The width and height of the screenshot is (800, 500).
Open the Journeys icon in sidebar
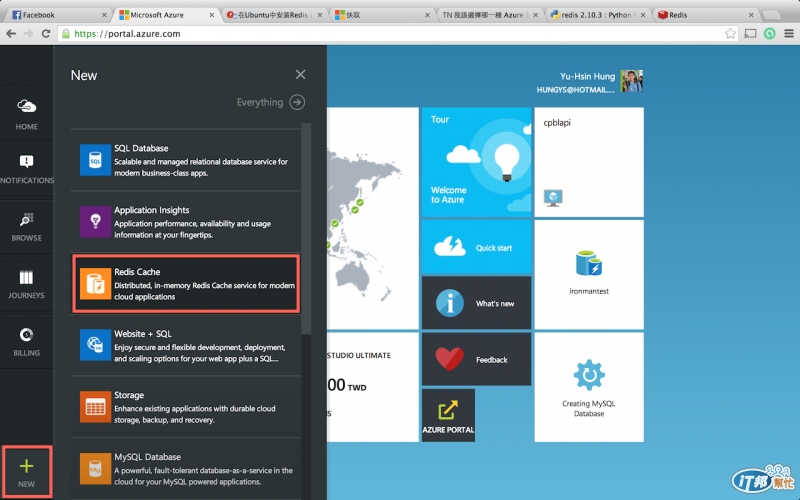pyautogui.click(x=27, y=278)
